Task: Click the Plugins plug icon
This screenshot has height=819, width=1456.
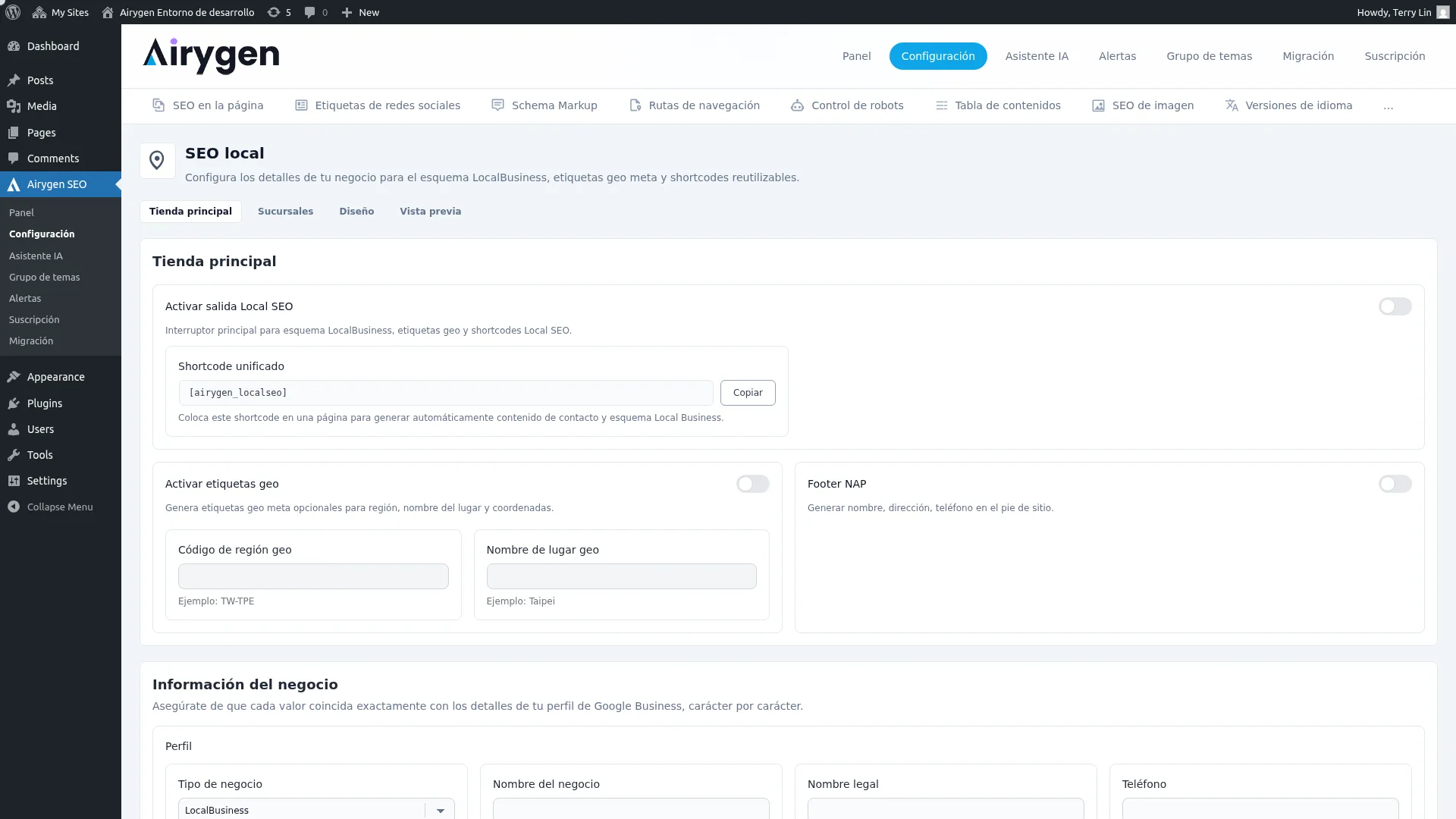Action: [14, 403]
